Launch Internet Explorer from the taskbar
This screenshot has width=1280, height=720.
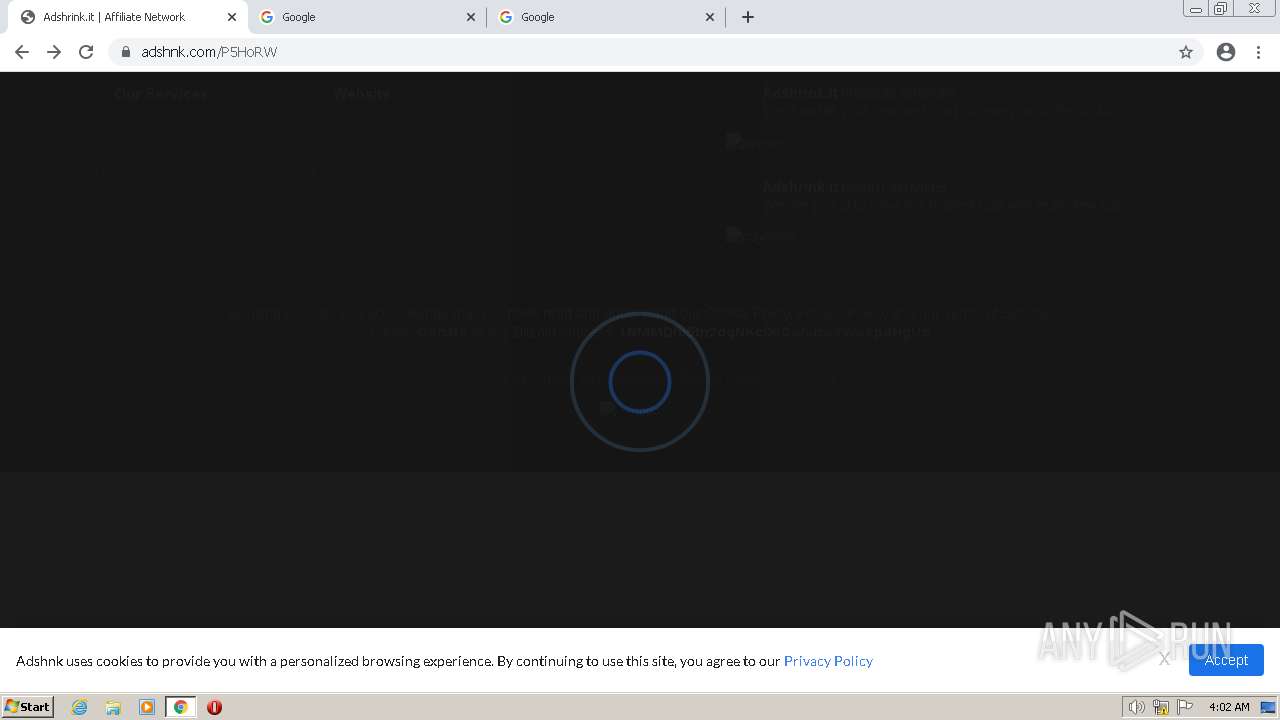pos(80,707)
